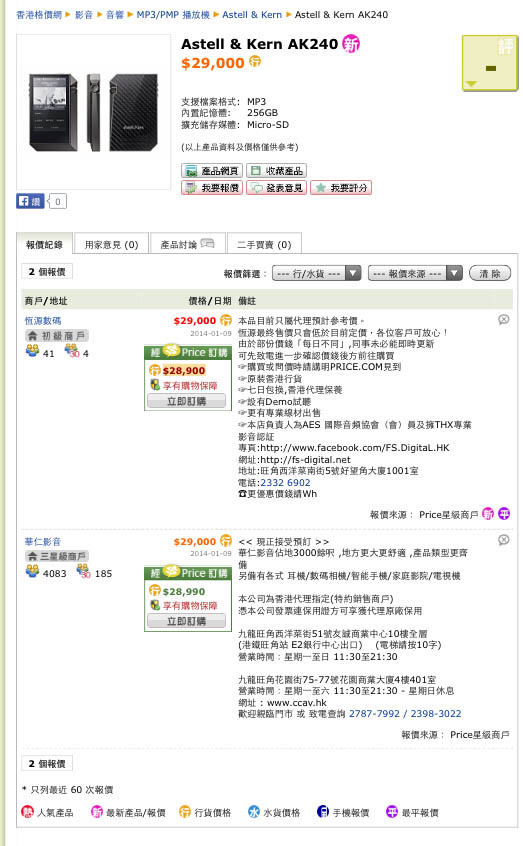Click 華仁影音 positive rating icon with 4083
Image resolution: width=523 pixels, height=846 pixels.
tap(33, 571)
